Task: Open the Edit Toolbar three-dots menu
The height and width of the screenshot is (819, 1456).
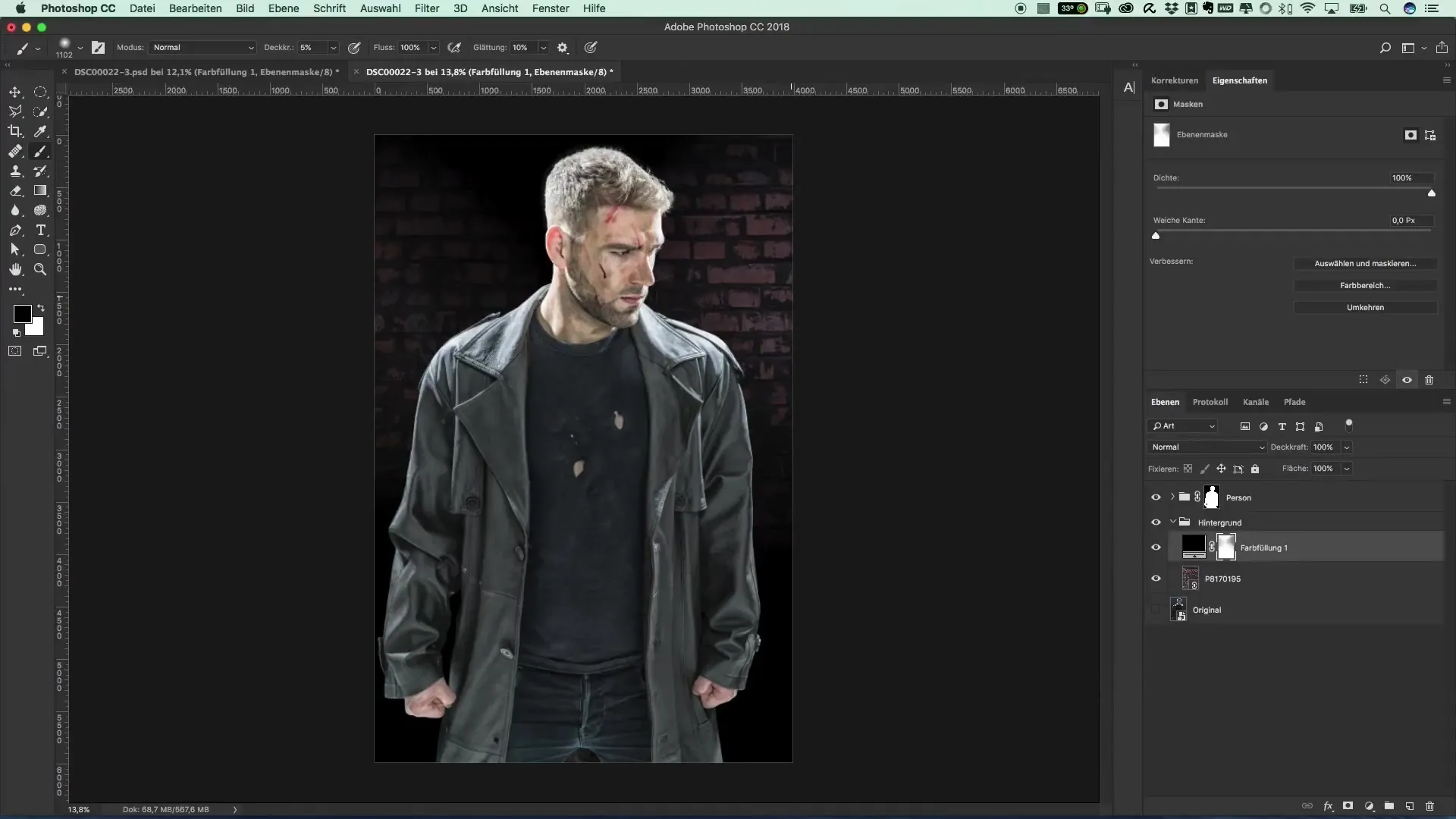Action: tap(15, 289)
